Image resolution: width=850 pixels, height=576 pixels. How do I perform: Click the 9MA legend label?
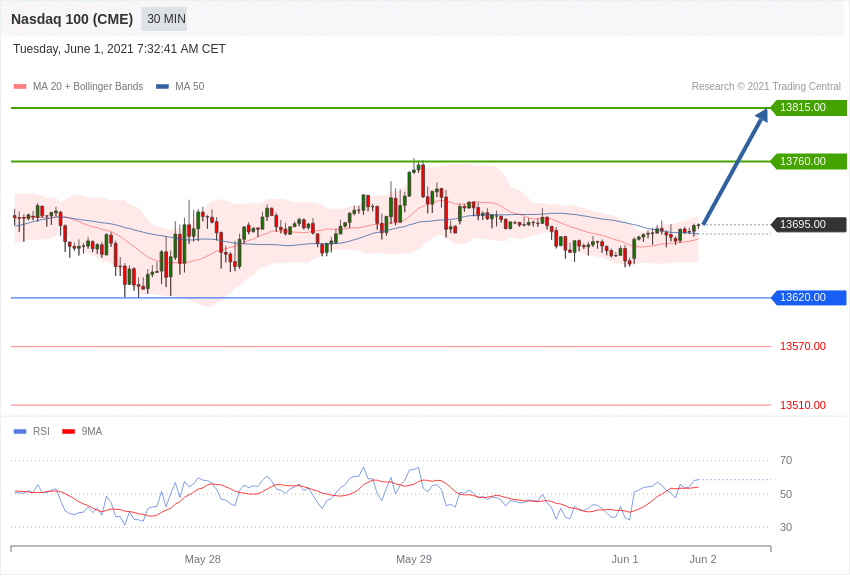[92, 431]
